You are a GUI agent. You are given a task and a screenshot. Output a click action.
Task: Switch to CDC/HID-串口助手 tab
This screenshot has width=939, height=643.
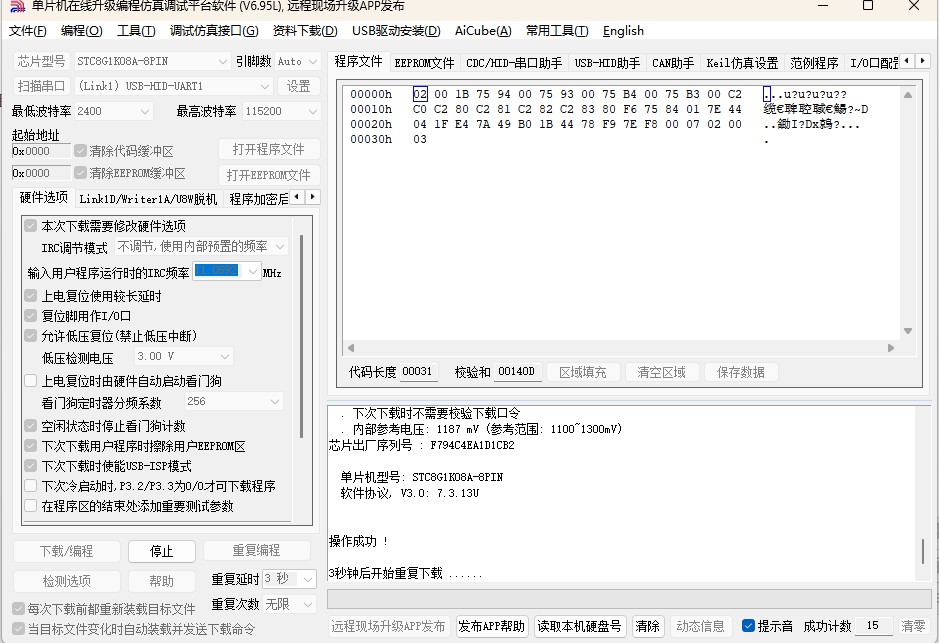tap(514, 63)
